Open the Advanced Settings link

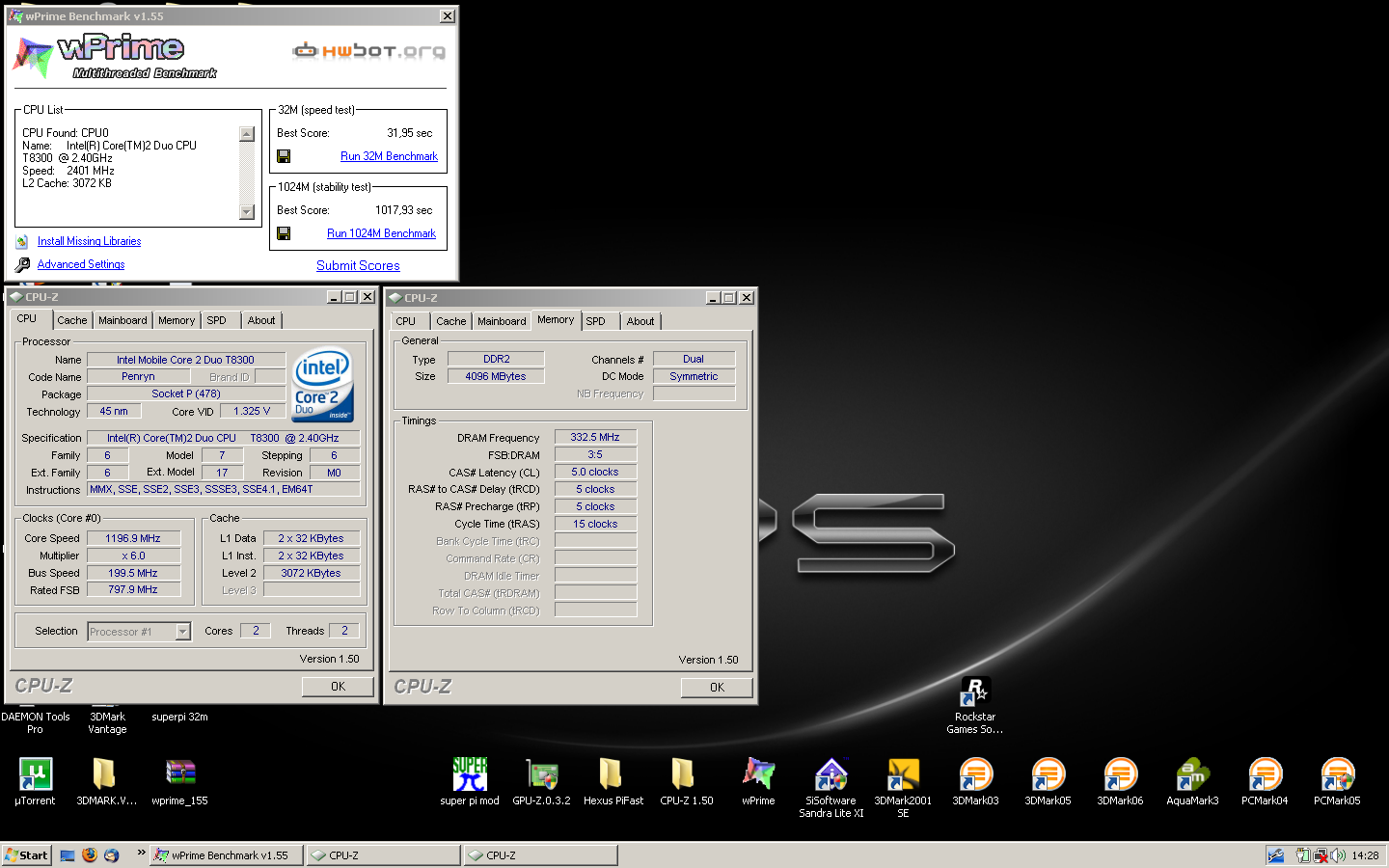(x=81, y=264)
